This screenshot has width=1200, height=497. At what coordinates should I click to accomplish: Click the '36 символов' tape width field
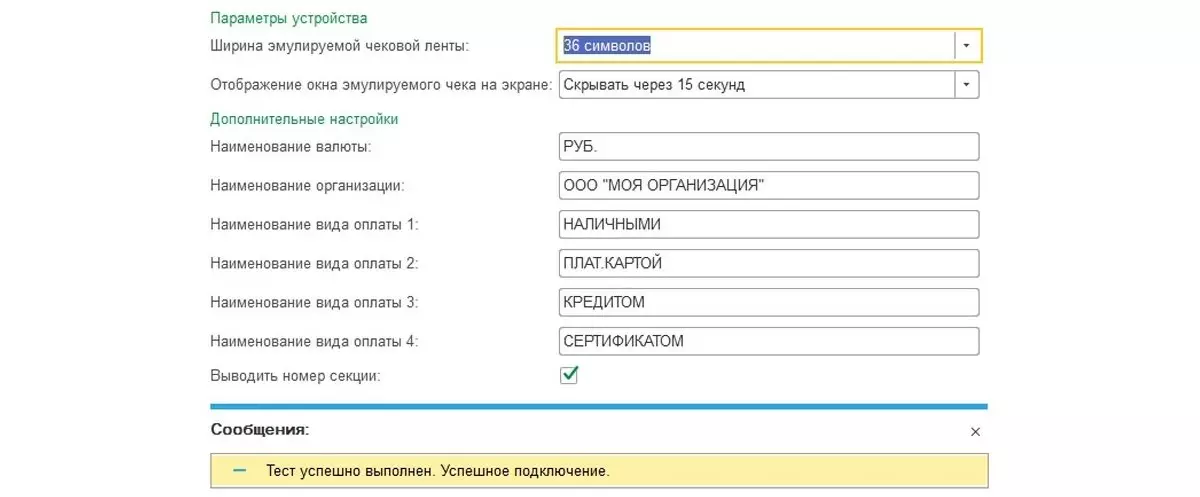755,46
